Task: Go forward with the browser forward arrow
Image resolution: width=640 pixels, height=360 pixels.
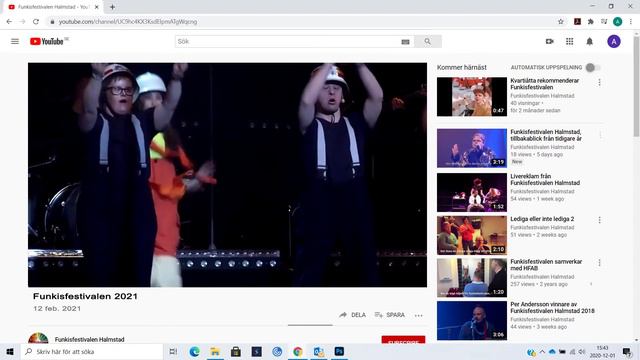Action: click(x=22, y=22)
